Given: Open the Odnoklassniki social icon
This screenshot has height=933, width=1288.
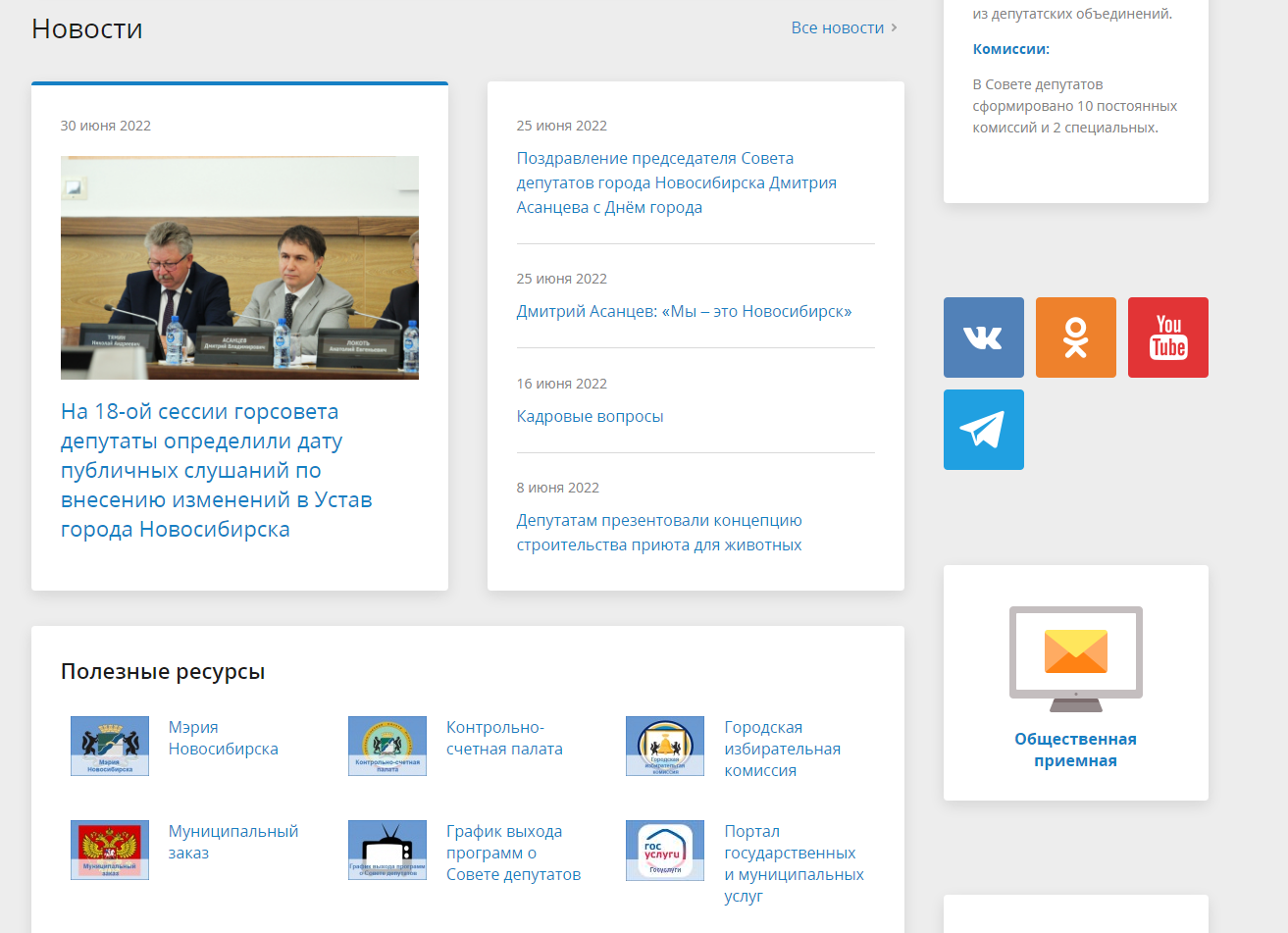Looking at the screenshot, I should click(x=1075, y=337).
